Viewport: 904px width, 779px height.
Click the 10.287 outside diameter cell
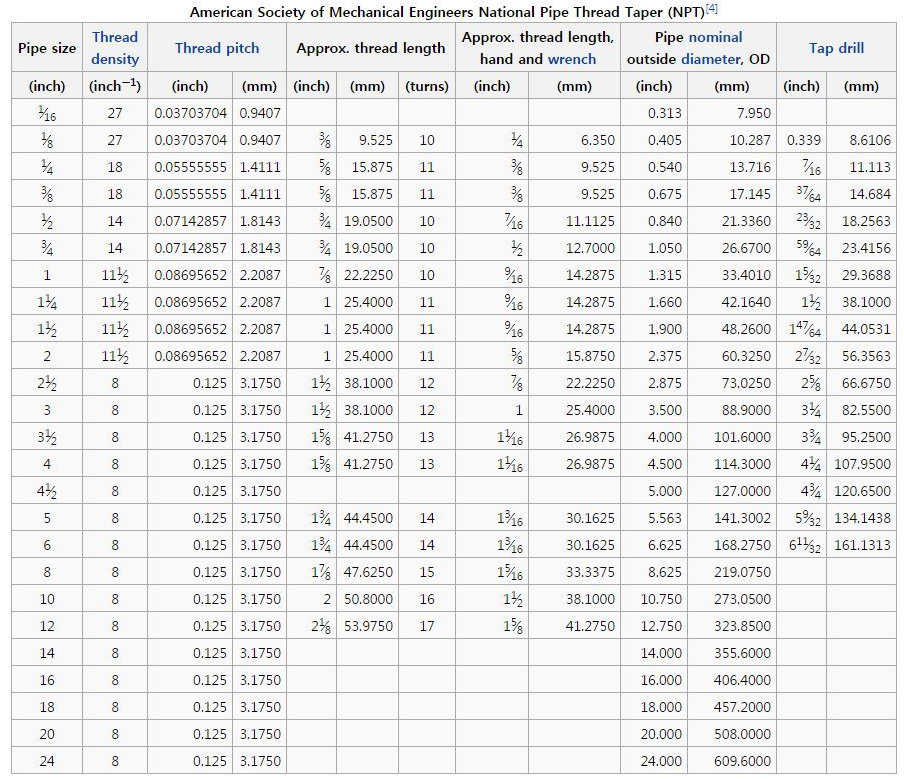tap(732, 140)
